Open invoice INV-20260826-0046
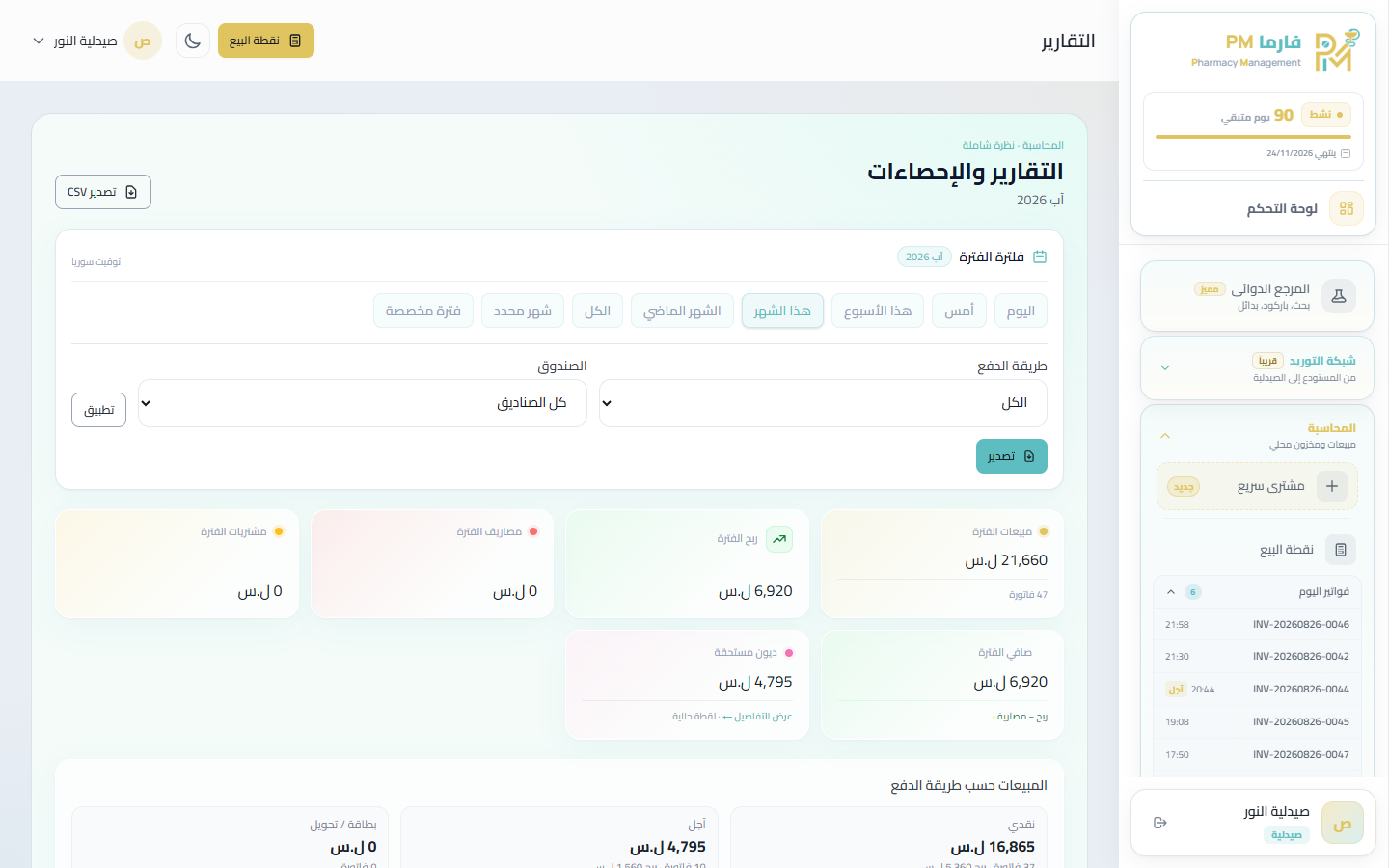The width and height of the screenshot is (1389, 868). pyautogui.click(x=1257, y=625)
